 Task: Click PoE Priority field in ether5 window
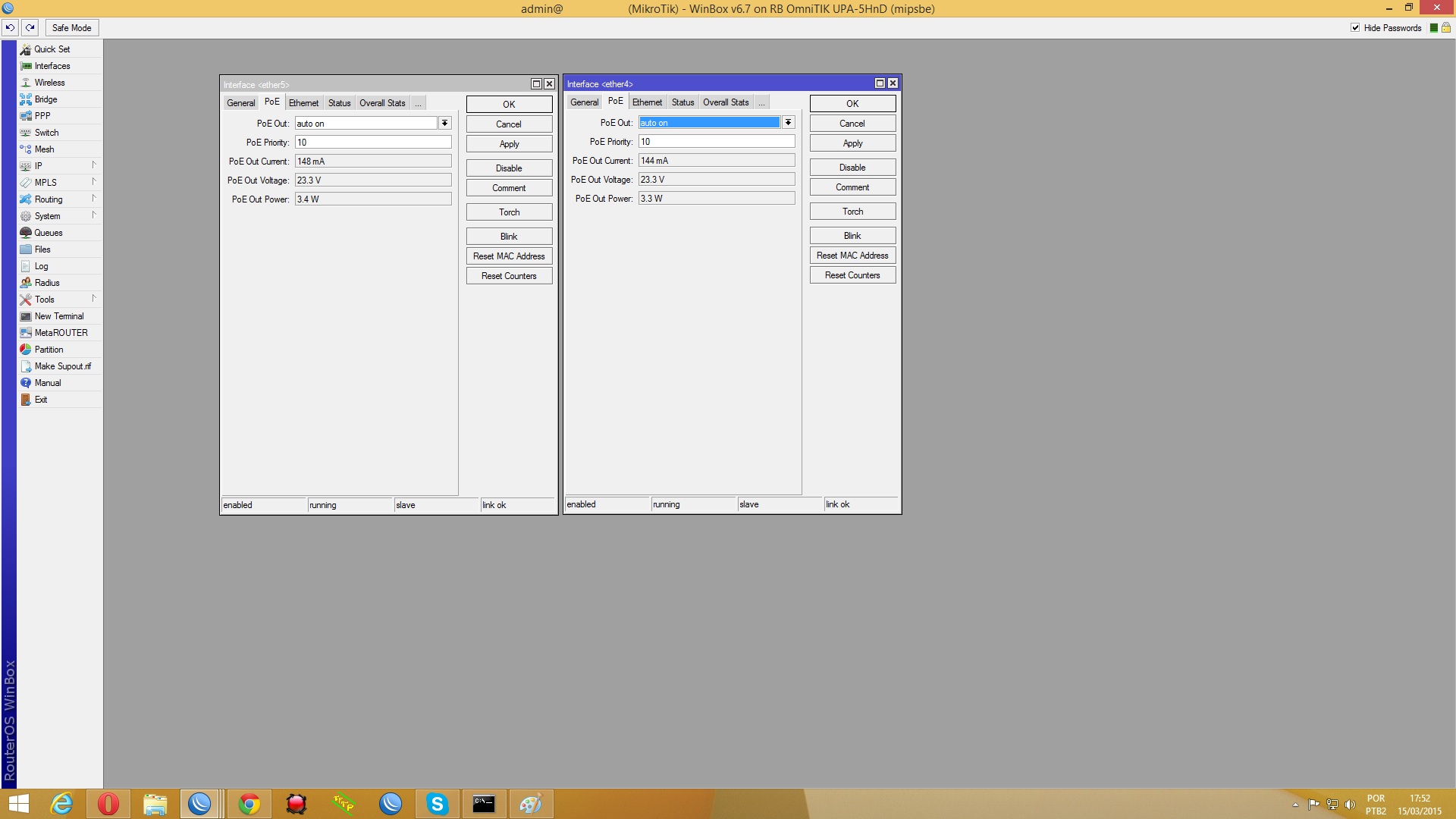pyautogui.click(x=372, y=143)
